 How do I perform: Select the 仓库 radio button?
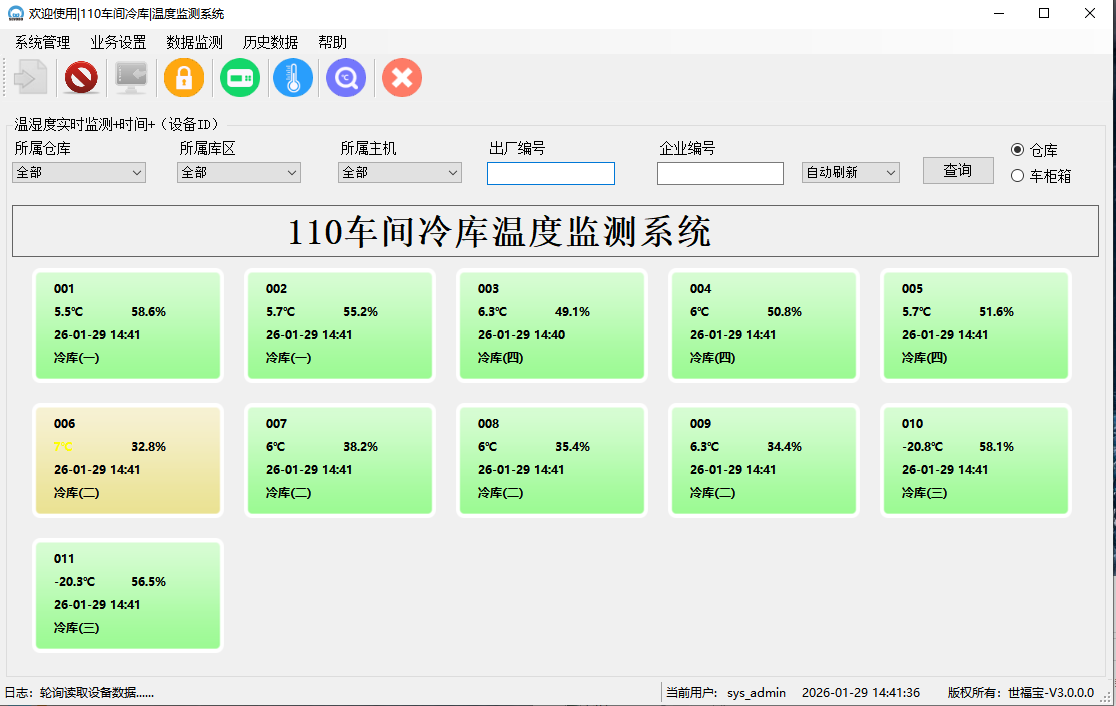click(1018, 150)
